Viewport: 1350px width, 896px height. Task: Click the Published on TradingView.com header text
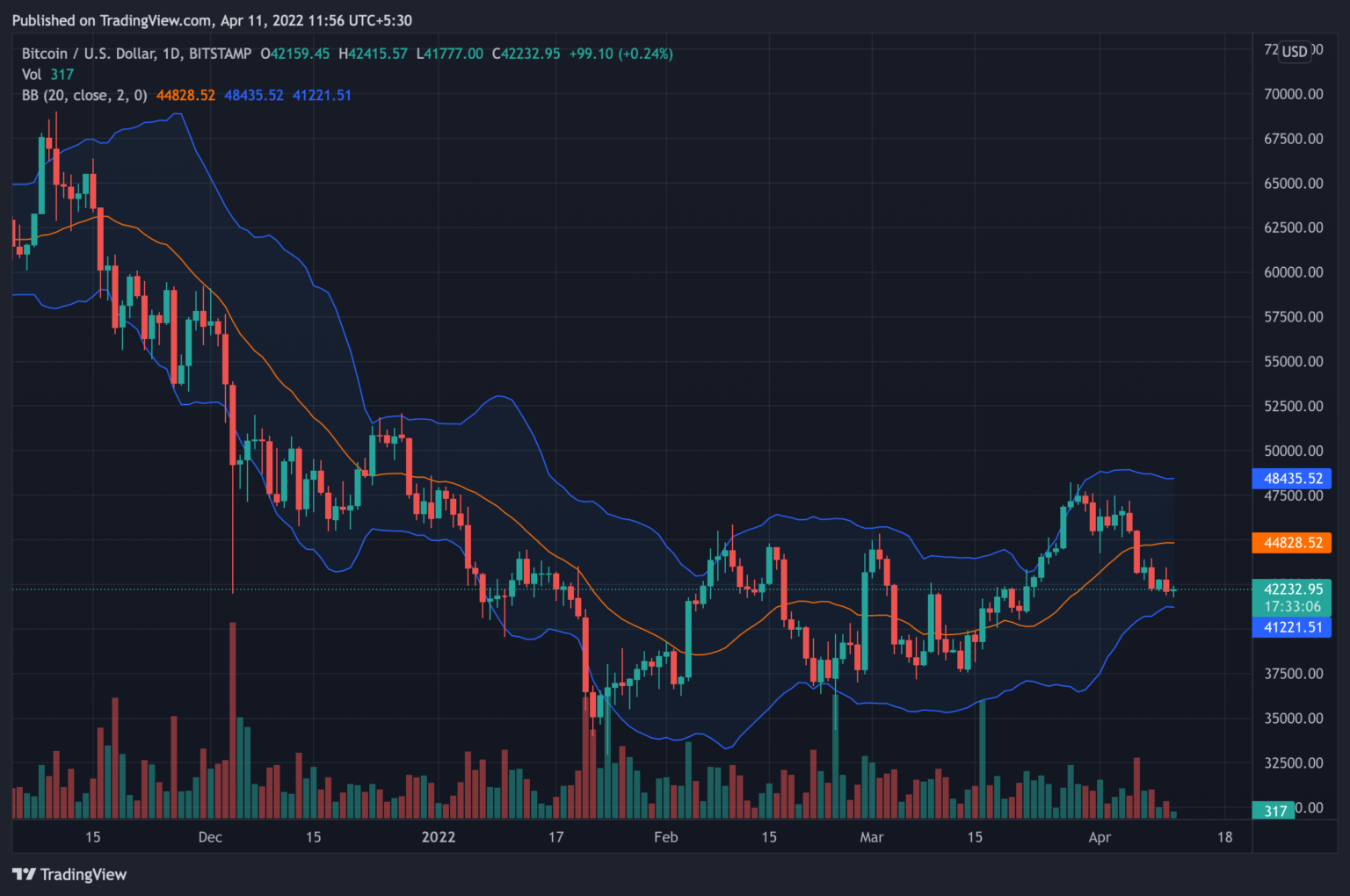click(212, 20)
